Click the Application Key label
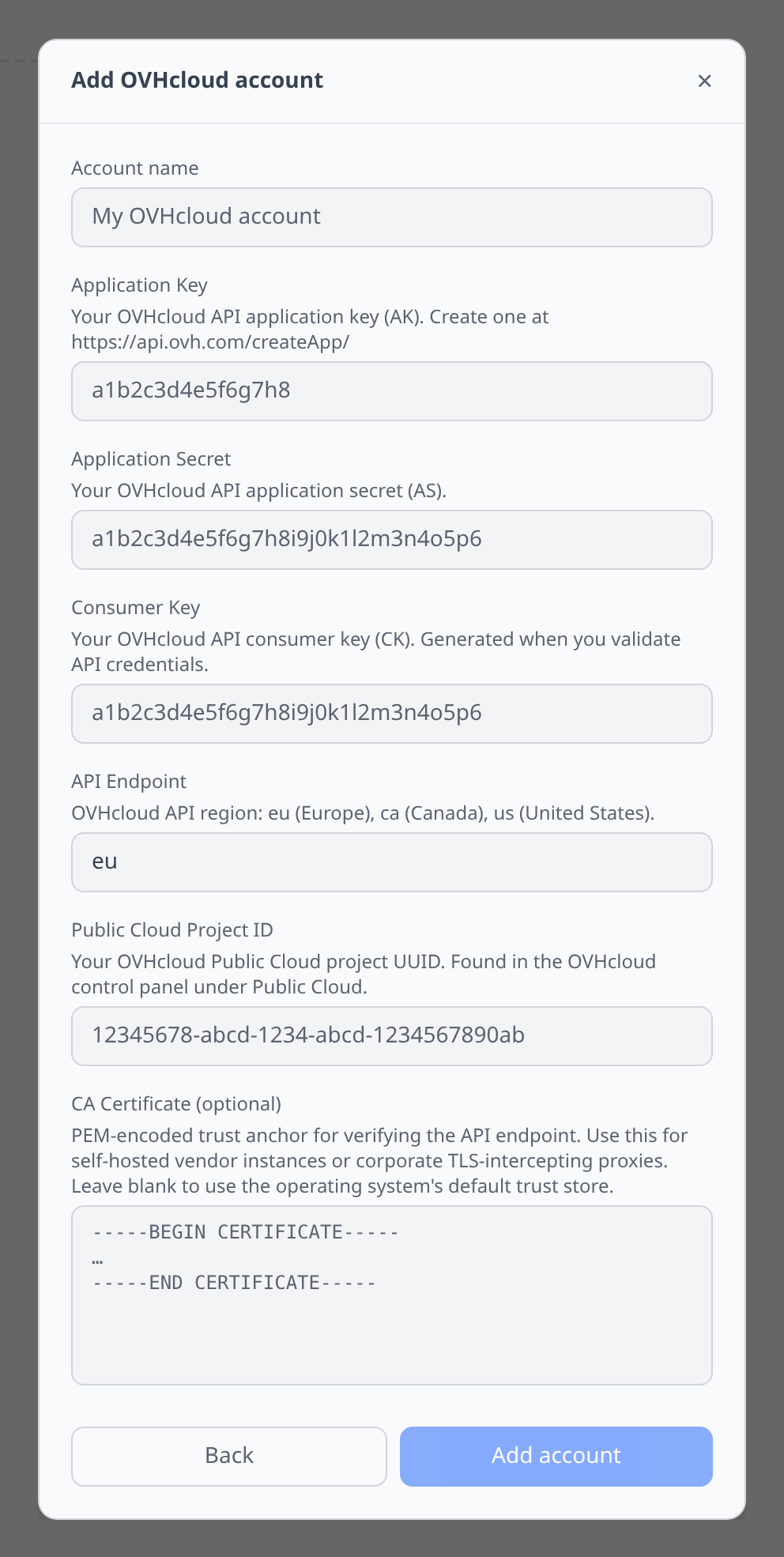The width and height of the screenshot is (784, 1557). (x=140, y=285)
